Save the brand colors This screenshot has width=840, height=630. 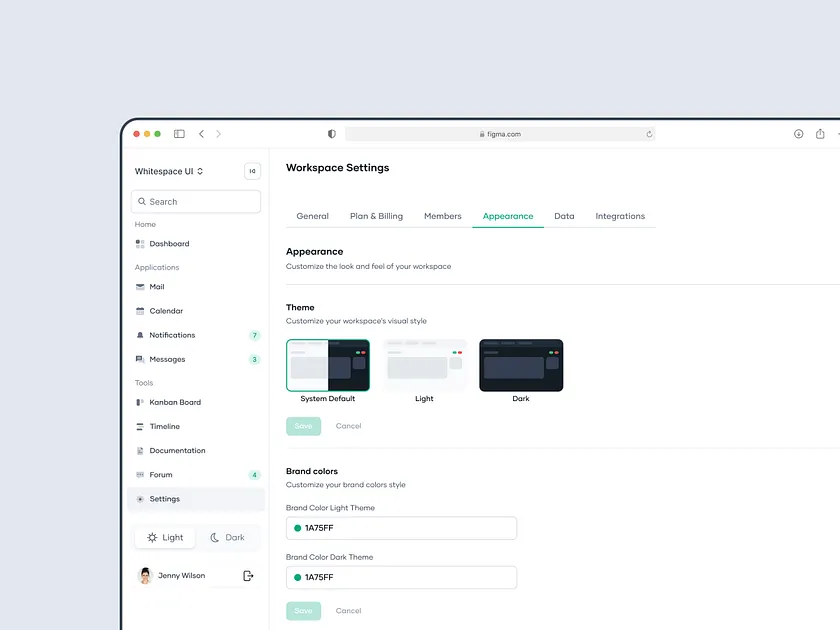pos(303,611)
